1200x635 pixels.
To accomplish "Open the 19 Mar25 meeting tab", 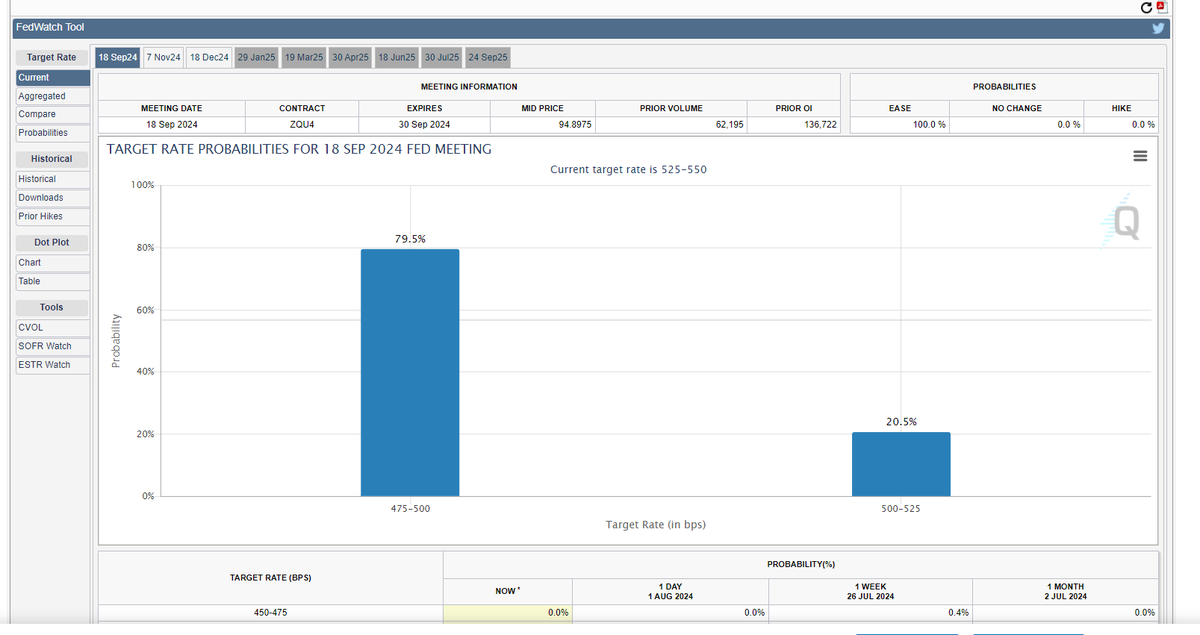I will [x=304, y=57].
